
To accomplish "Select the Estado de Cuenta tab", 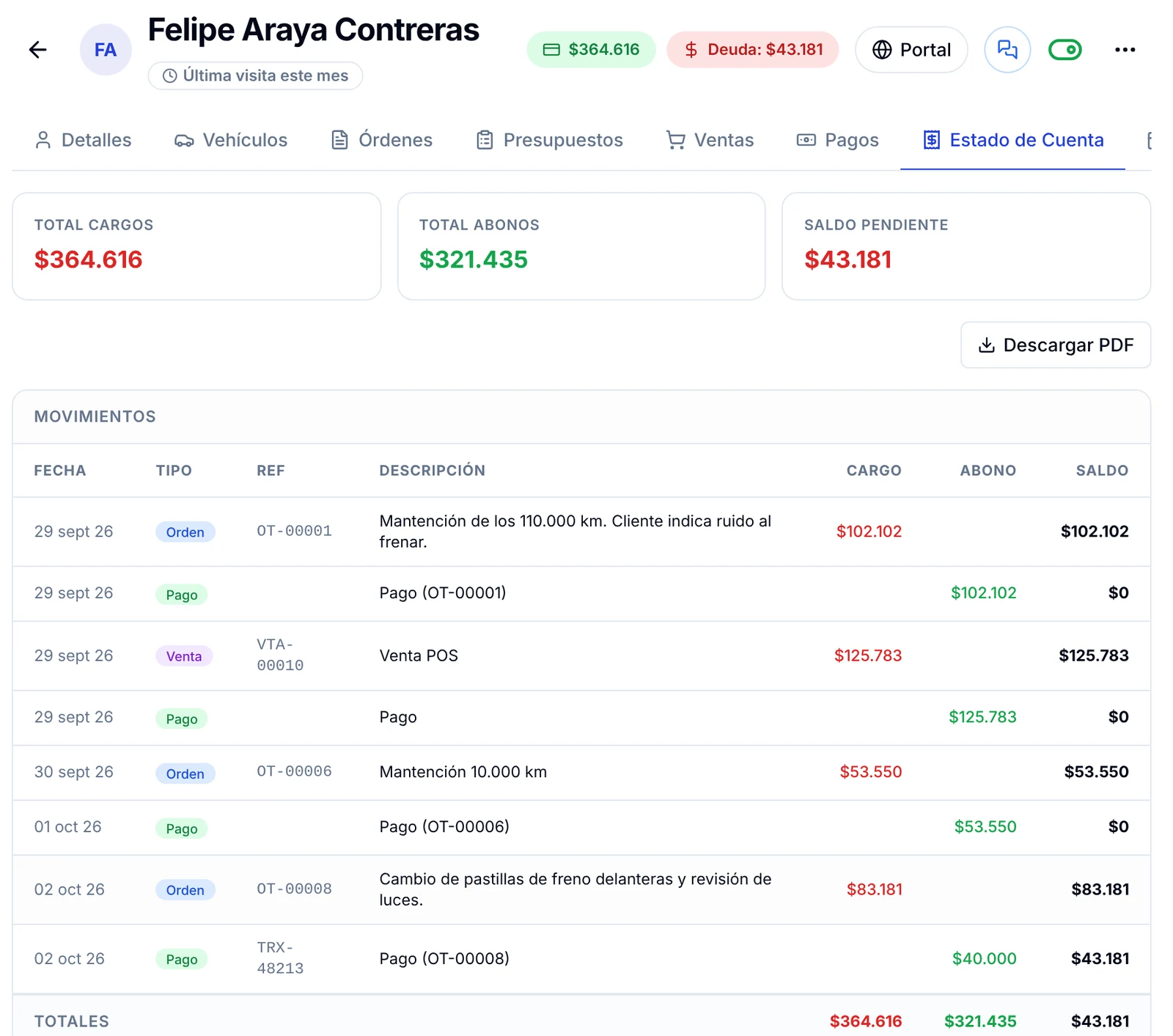I will point(1013,140).
